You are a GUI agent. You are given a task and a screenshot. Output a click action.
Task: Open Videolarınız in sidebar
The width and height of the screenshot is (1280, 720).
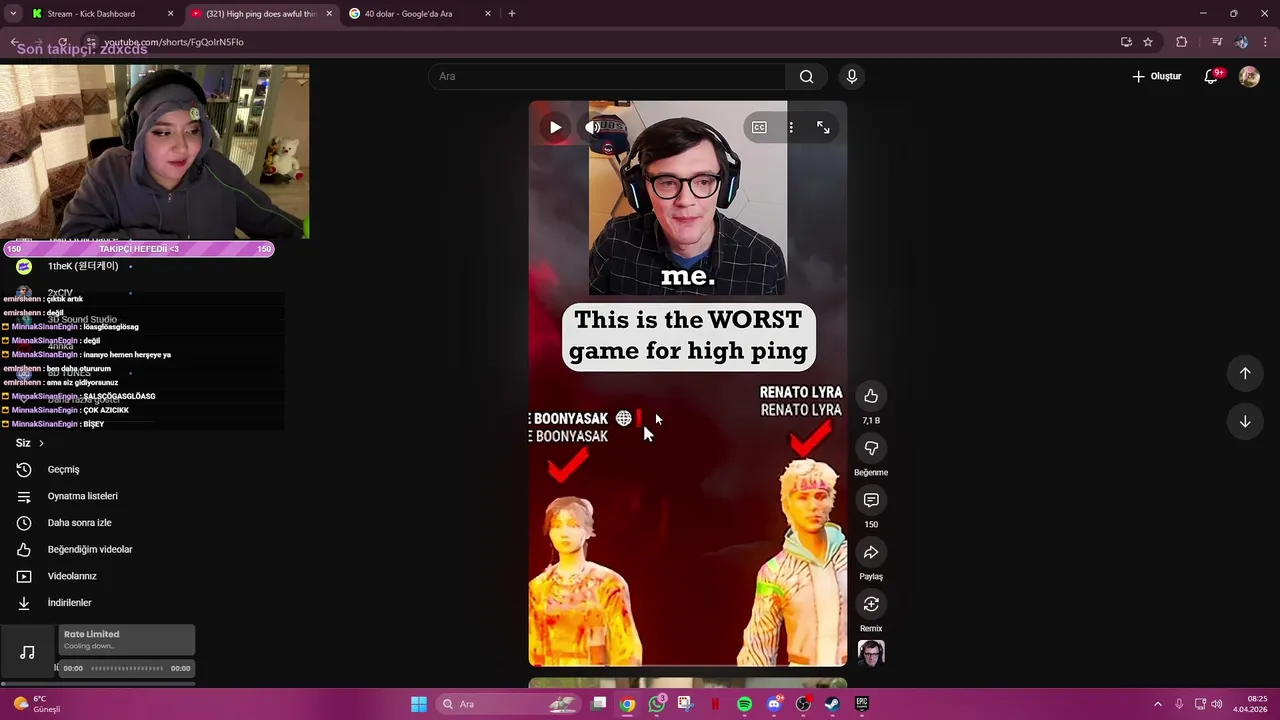[72, 576]
